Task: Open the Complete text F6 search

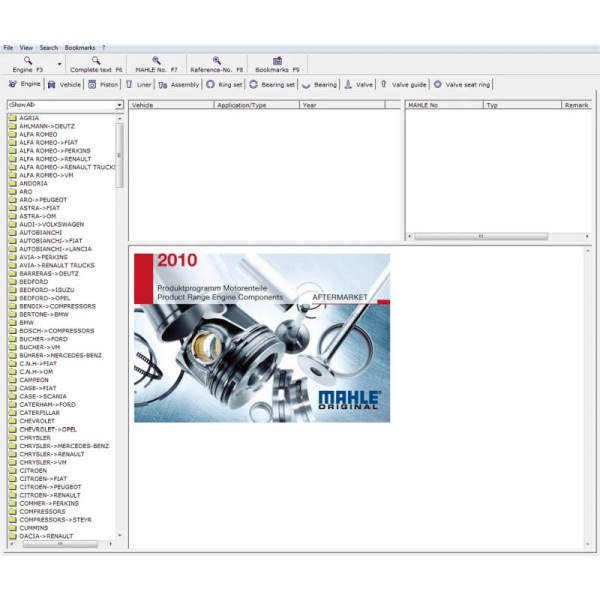Action: tap(96, 61)
